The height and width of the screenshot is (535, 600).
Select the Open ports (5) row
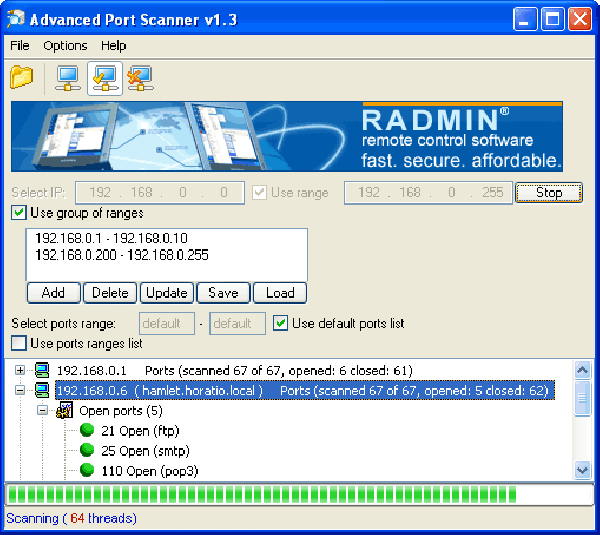click(x=121, y=411)
